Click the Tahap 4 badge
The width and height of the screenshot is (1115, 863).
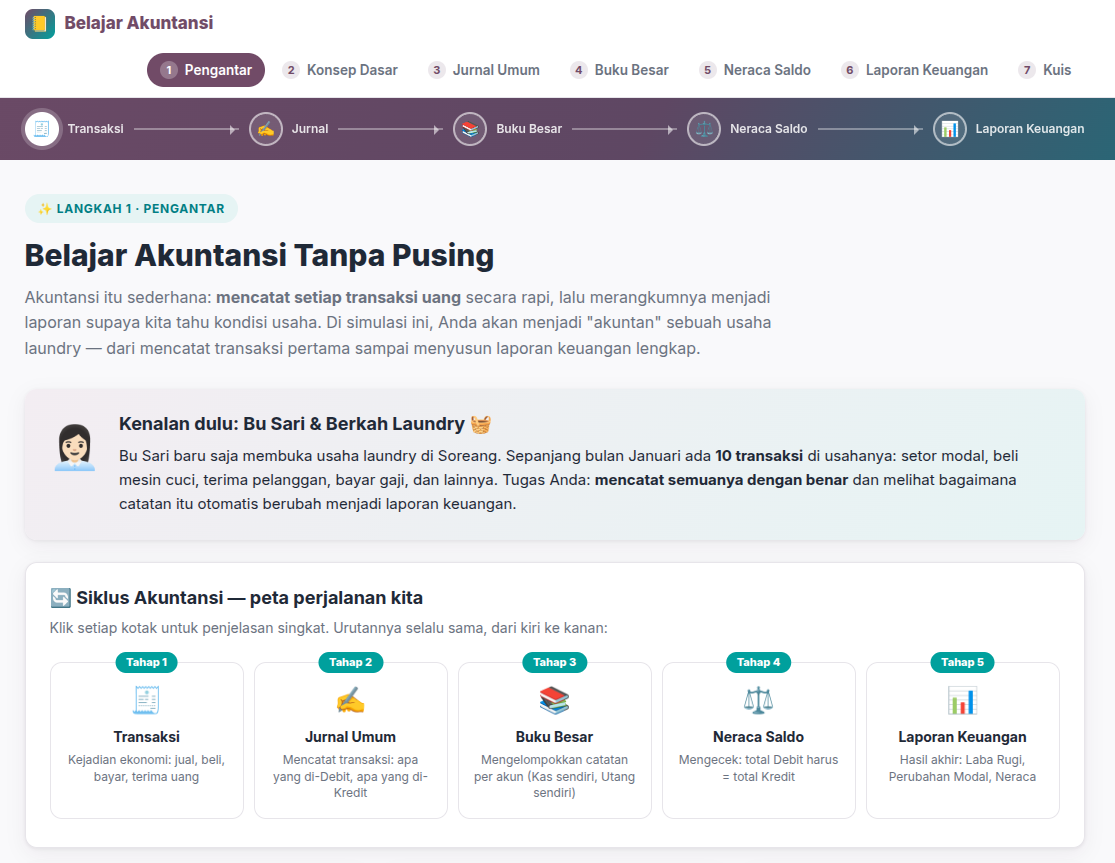(x=758, y=663)
